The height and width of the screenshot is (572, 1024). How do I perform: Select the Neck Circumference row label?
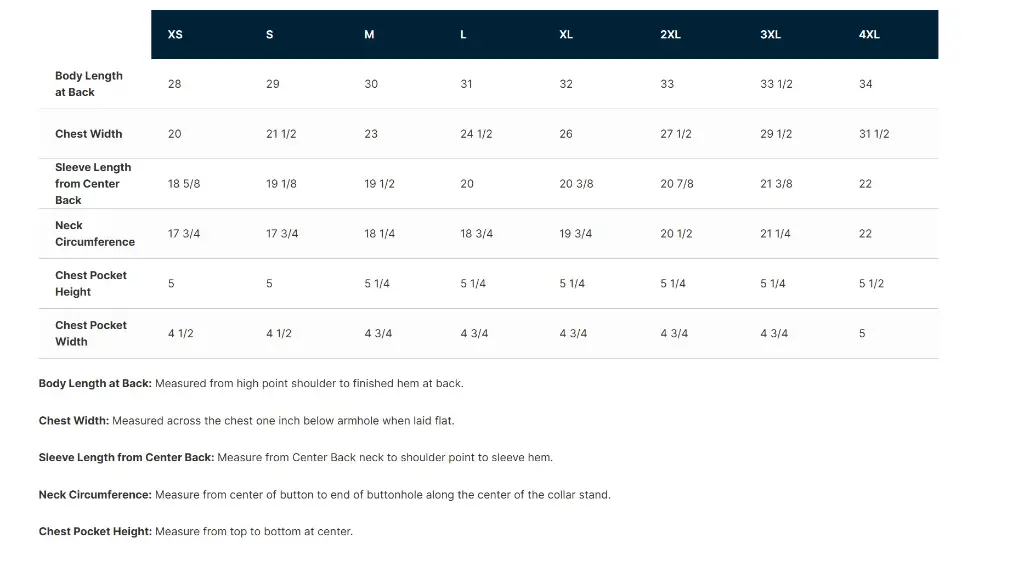[94, 234]
